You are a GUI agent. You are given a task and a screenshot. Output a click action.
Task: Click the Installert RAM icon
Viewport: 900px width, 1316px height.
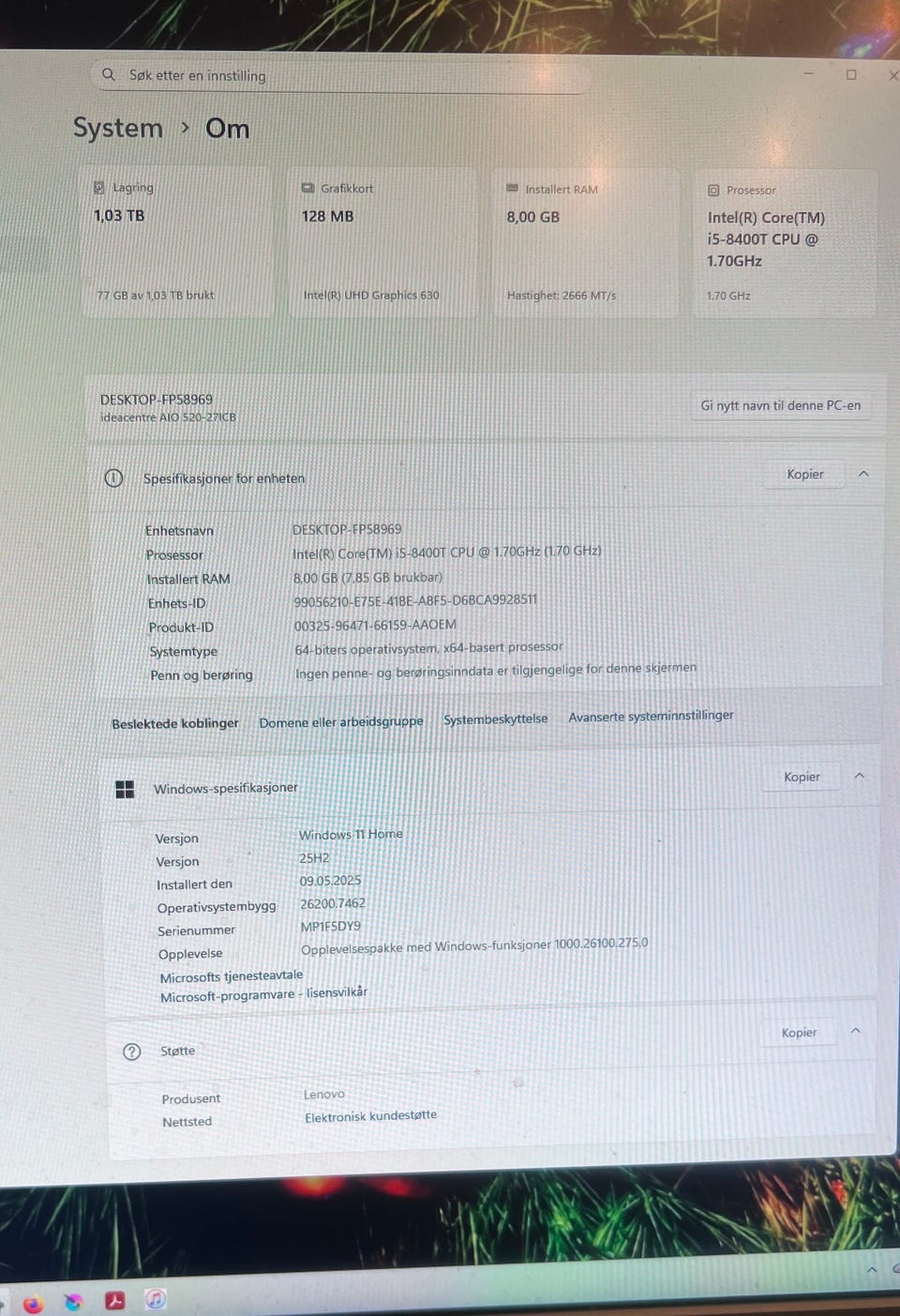coord(512,189)
